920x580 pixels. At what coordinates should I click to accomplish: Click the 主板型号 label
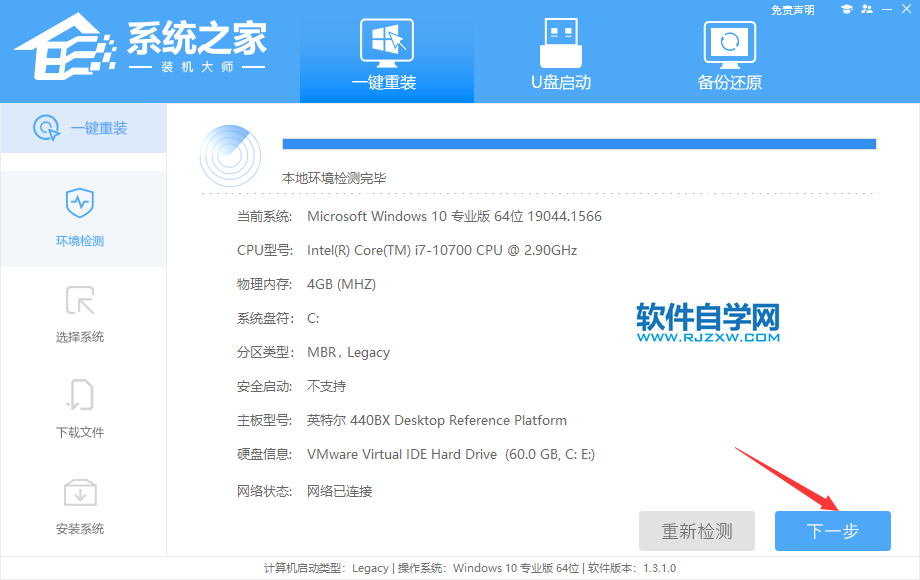[x=264, y=420]
